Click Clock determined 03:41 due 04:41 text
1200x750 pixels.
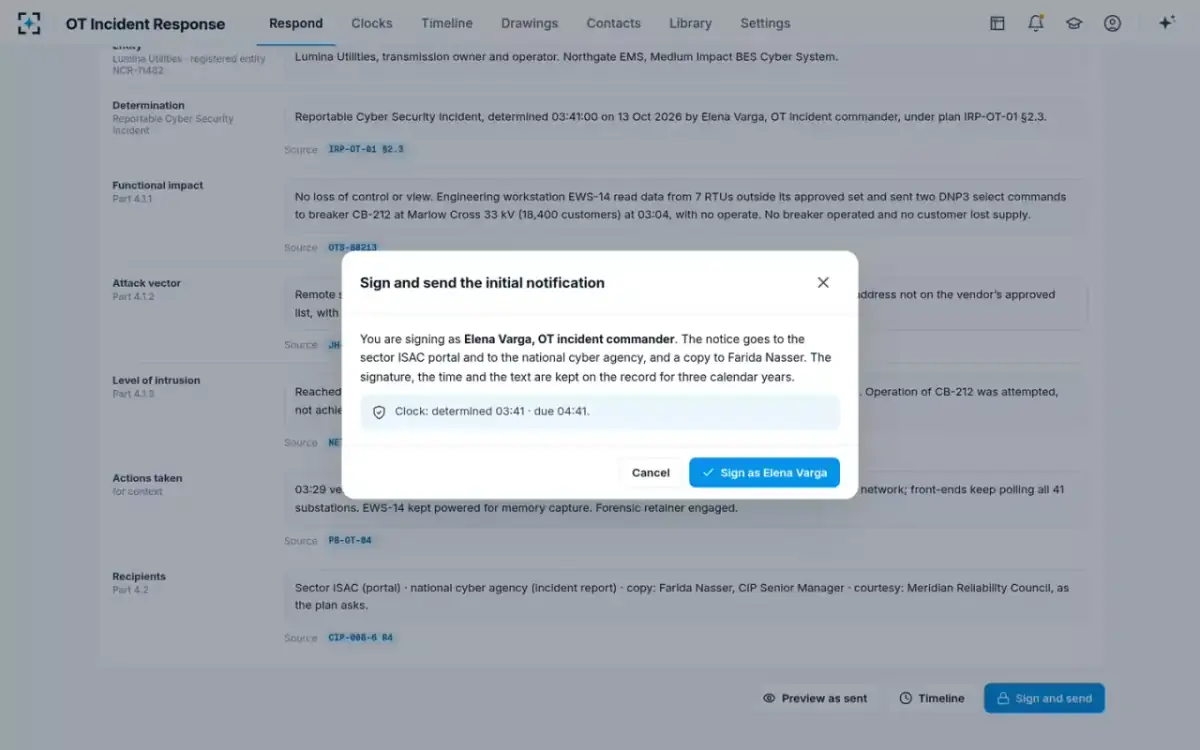pyautogui.click(x=492, y=412)
